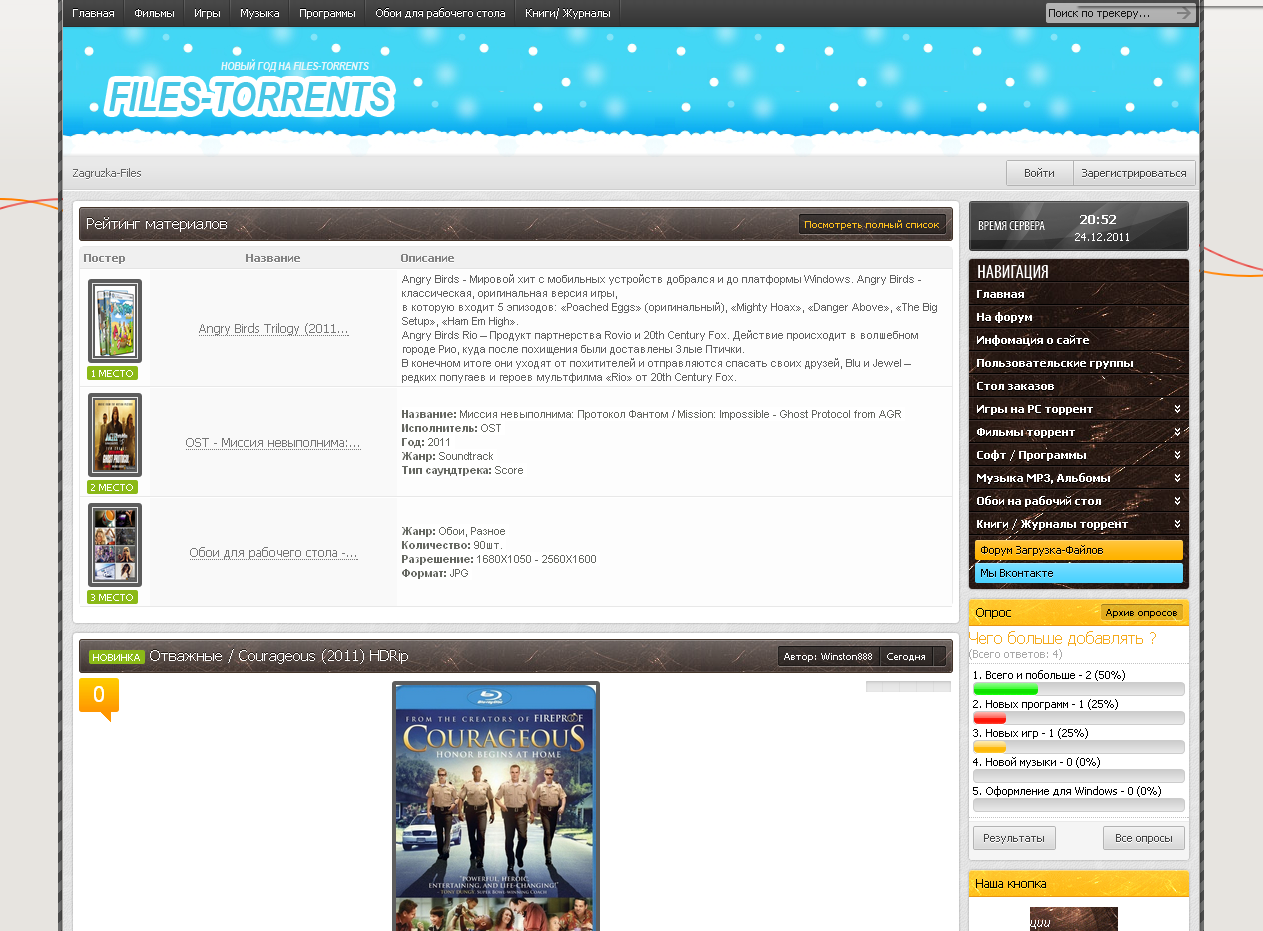Viewport: 1263px width, 931px height.
Task: Open the Фильмы tab in top menu
Action: (x=154, y=13)
